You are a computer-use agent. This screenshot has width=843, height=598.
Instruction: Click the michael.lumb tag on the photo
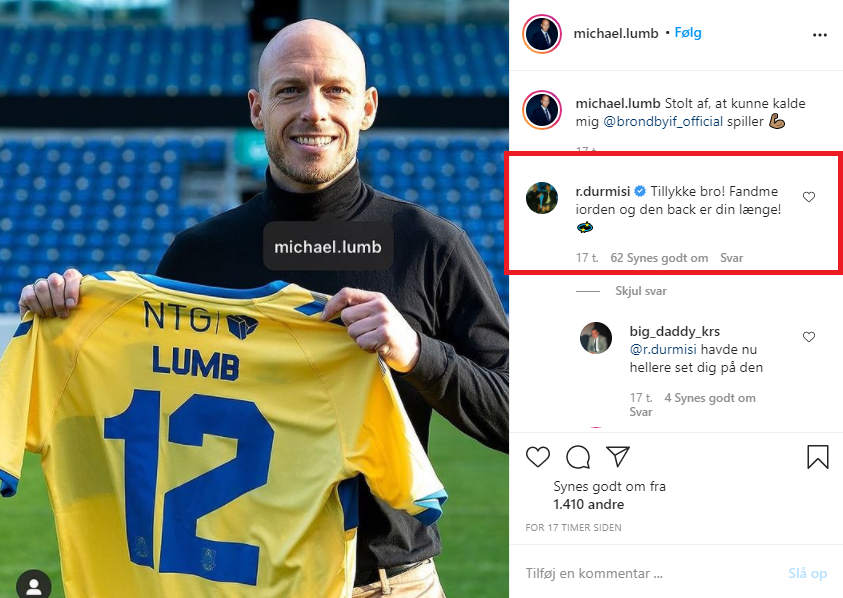[x=328, y=247]
